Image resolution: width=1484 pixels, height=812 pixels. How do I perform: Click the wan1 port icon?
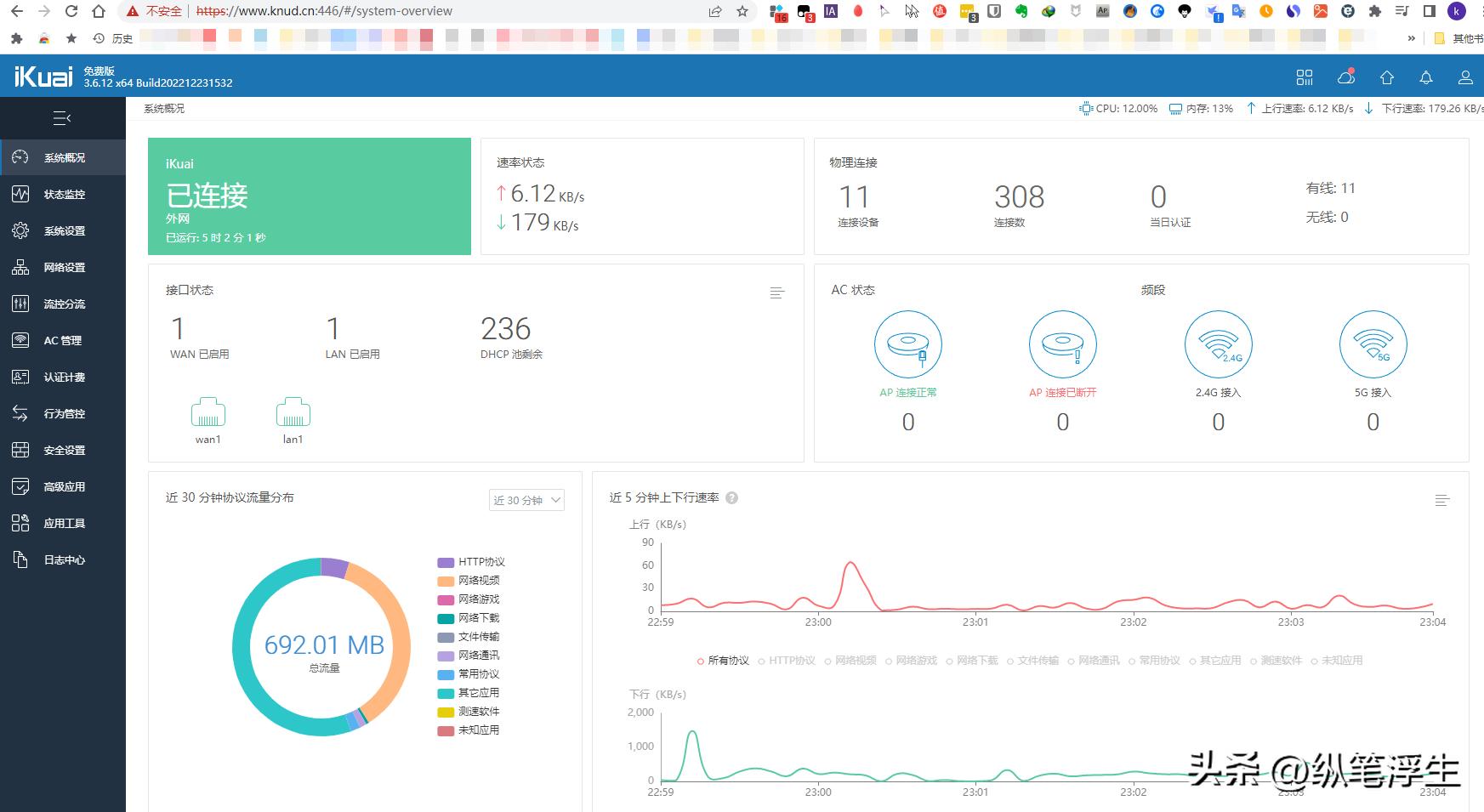pos(208,412)
